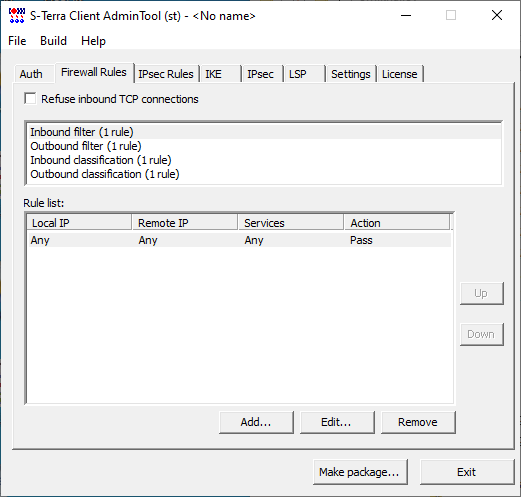This screenshot has width=521, height=497.
Task: Sort by Services column header
Action: [291, 223]
